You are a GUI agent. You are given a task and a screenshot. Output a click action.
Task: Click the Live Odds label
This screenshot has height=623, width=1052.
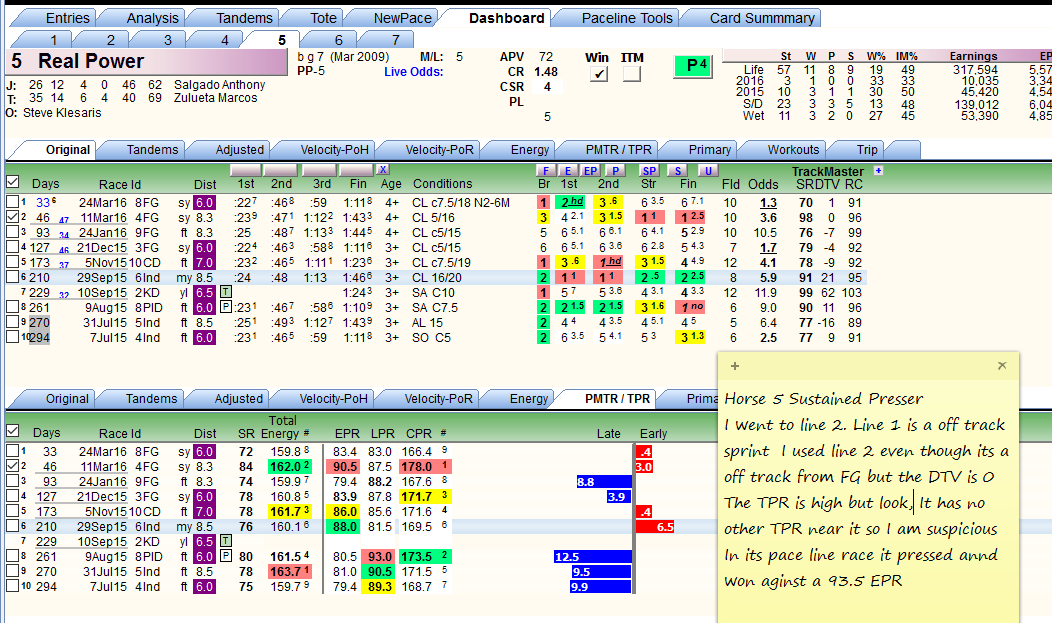413,72
